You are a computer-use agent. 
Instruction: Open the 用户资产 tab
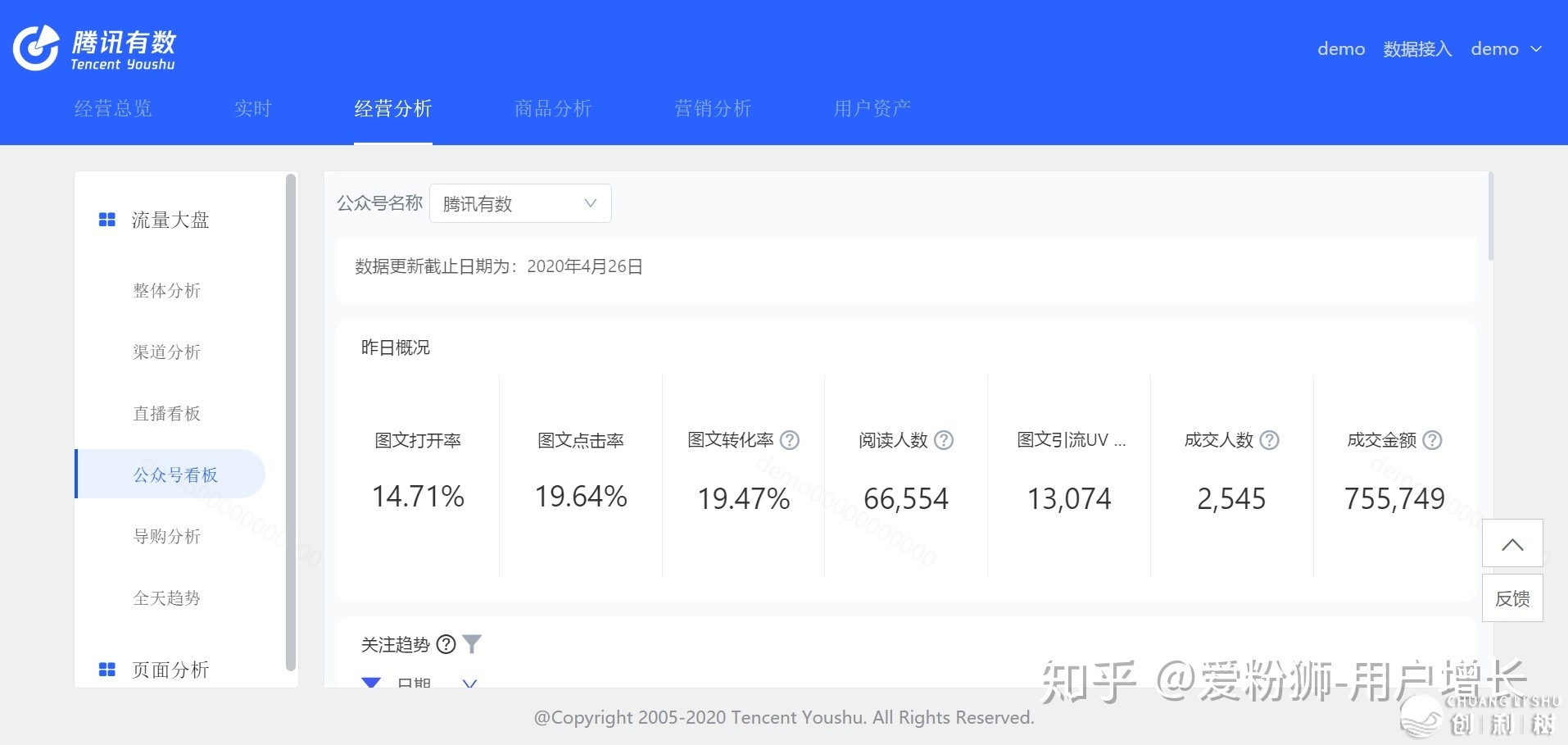(x=872, y=108)
